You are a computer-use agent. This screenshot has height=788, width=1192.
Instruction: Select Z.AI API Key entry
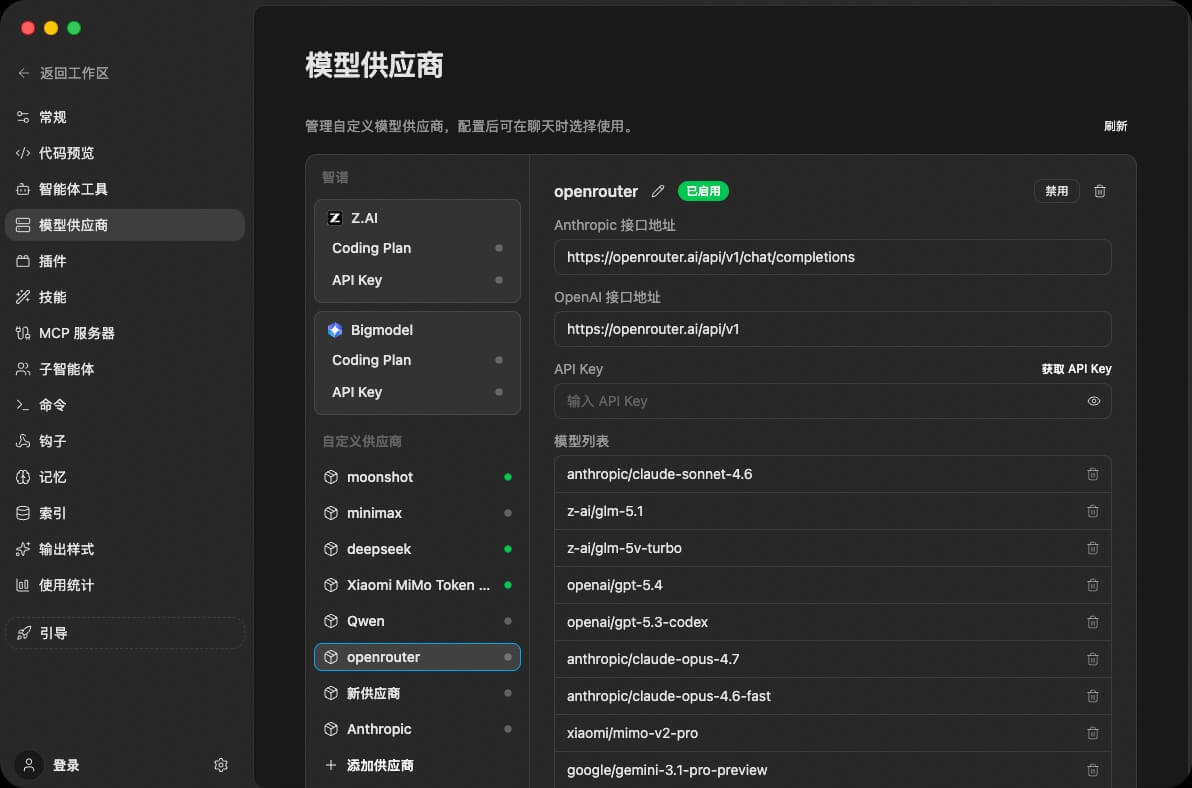click(417, 280)
